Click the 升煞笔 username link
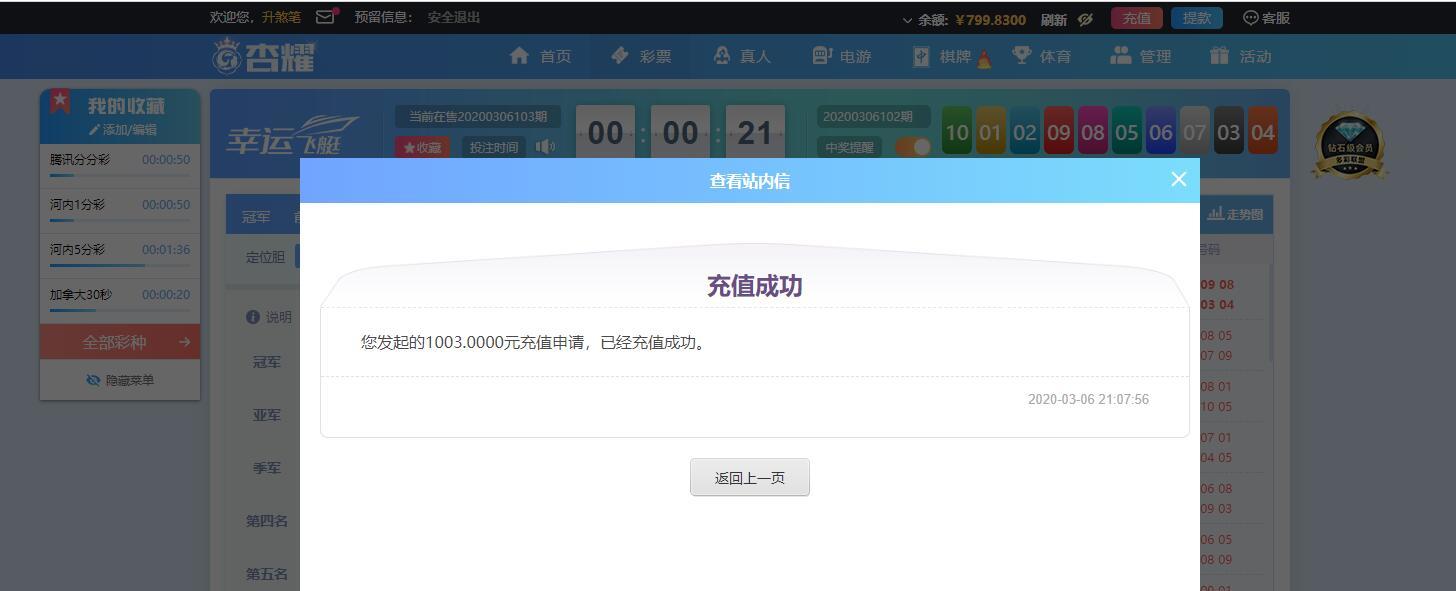The width and height of the screenshot is (1456, 591). pyautogui.click(x=281, y=17)
